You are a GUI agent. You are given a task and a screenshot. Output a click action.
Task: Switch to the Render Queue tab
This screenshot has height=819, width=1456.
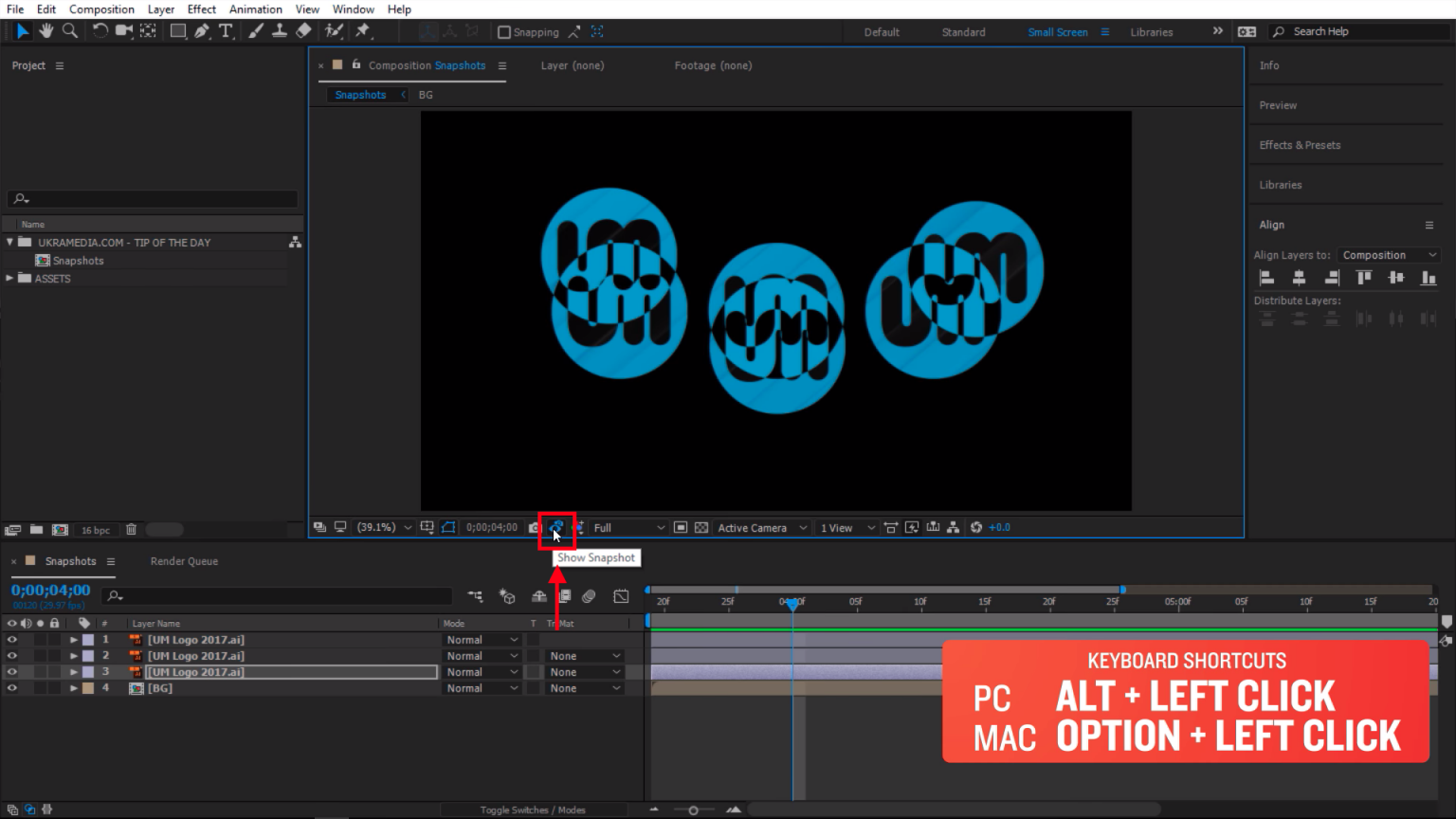point(184,561)
